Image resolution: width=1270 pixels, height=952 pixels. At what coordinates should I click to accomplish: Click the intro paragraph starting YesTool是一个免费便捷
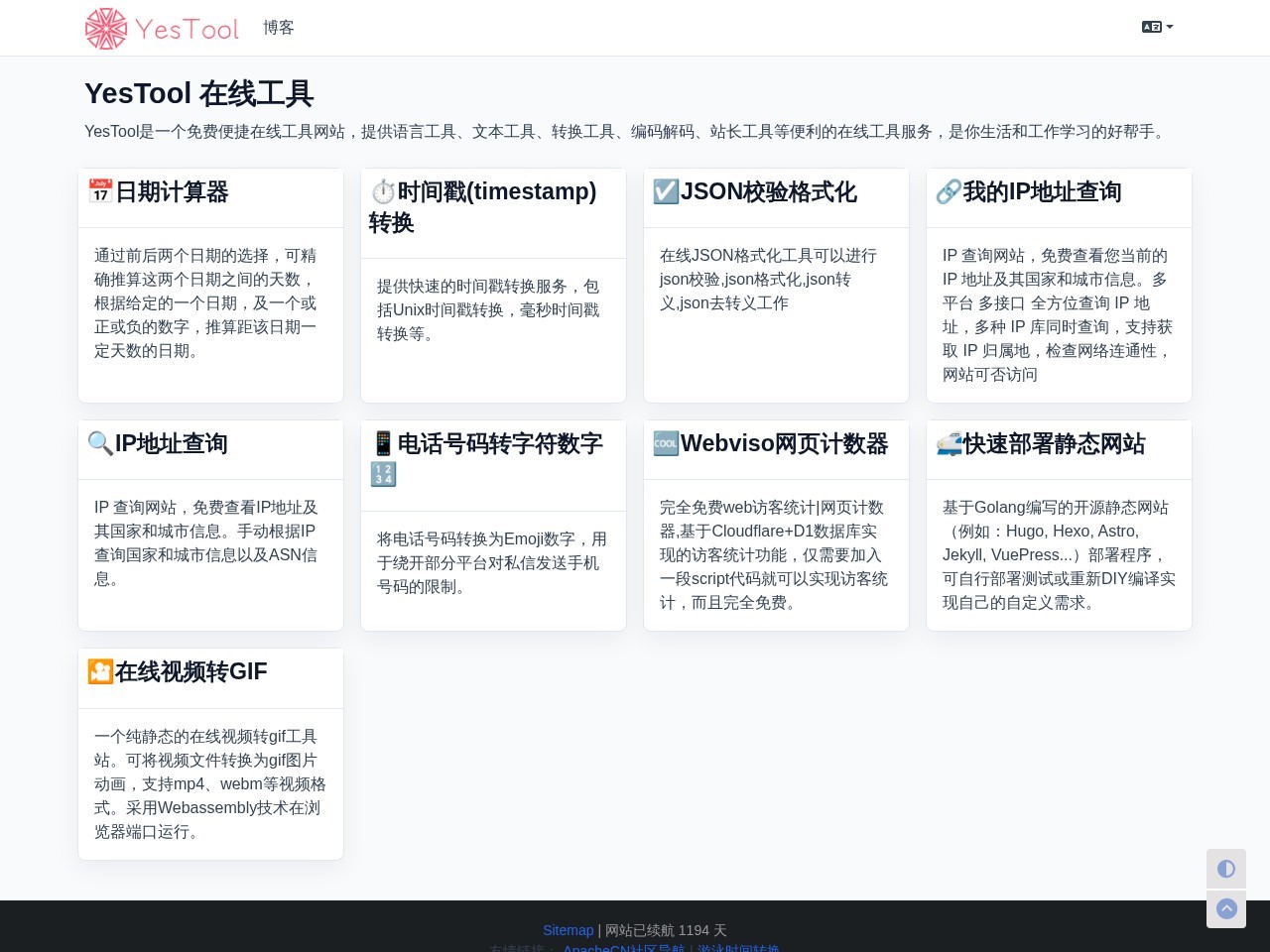pyautogui.click(x=627, y=132)
